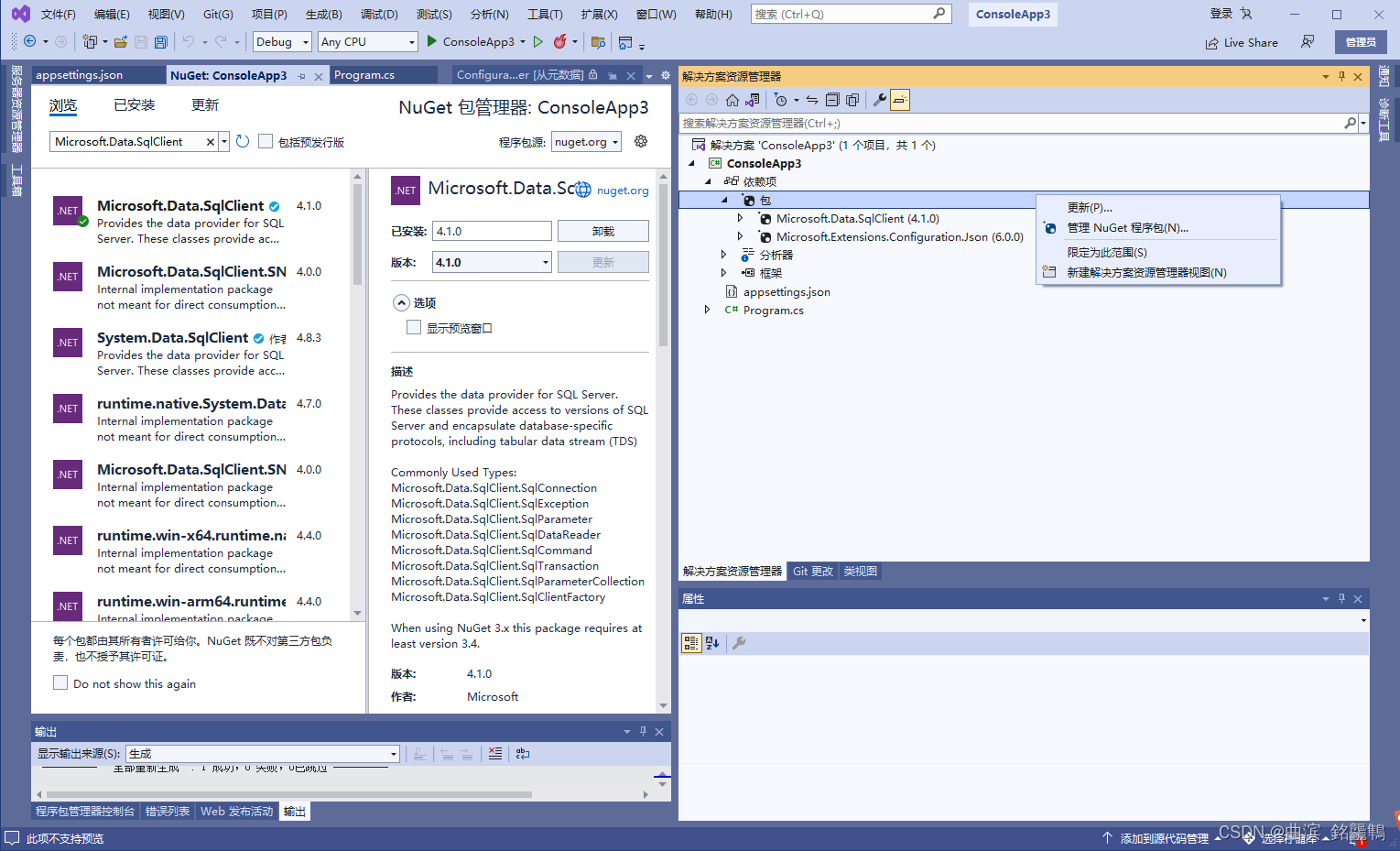Image resolution: width=1400 pixels, height=851 pixels.
Task: Toggle include prerelease checkbox
Action: pos(266,141)
